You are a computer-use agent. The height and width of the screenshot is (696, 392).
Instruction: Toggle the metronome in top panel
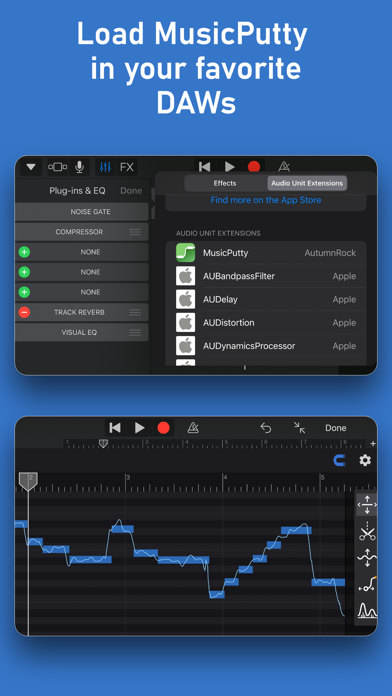point(284,167)
